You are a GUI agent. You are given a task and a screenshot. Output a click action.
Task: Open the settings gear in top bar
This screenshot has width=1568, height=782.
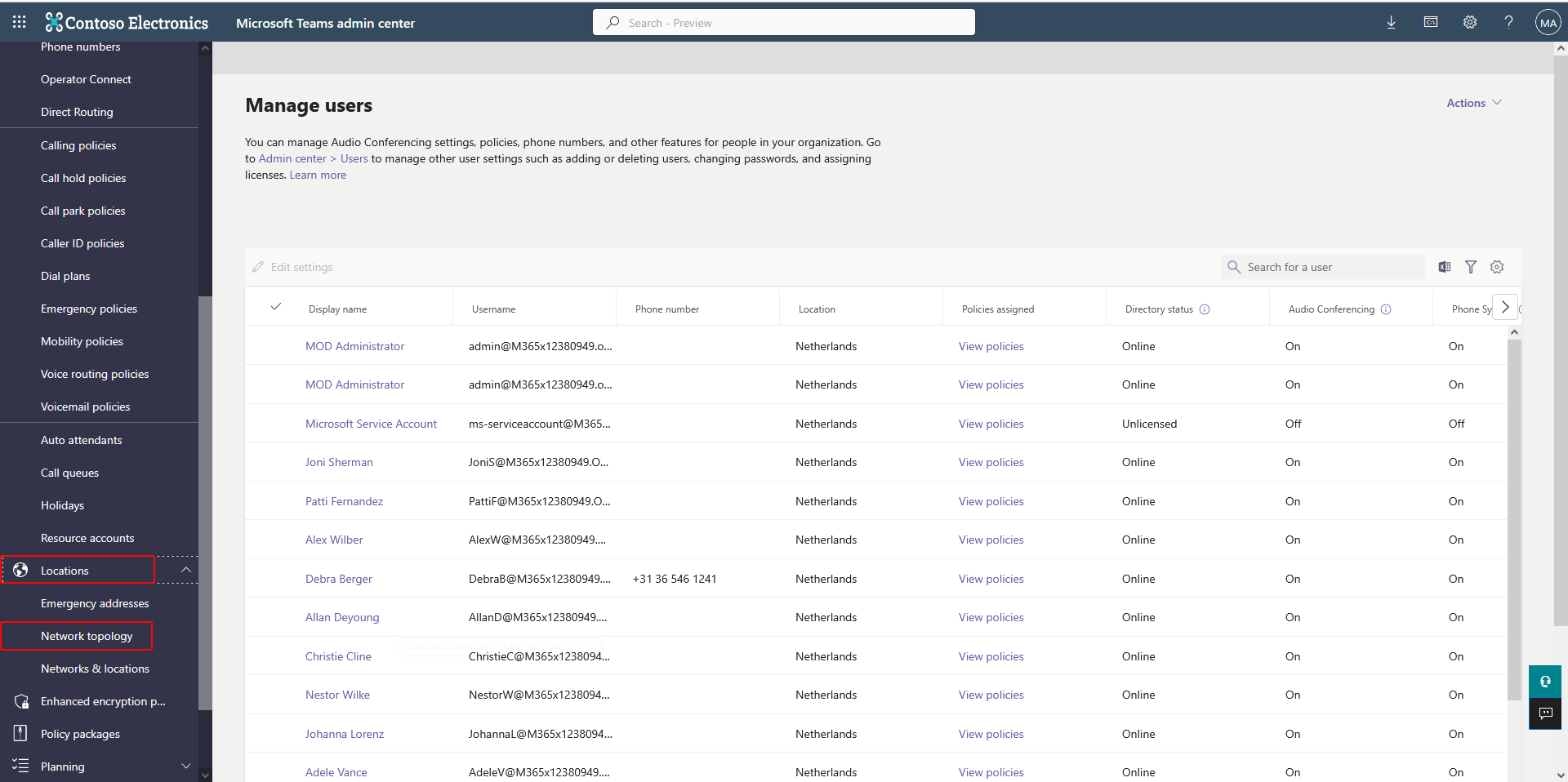1470,22
